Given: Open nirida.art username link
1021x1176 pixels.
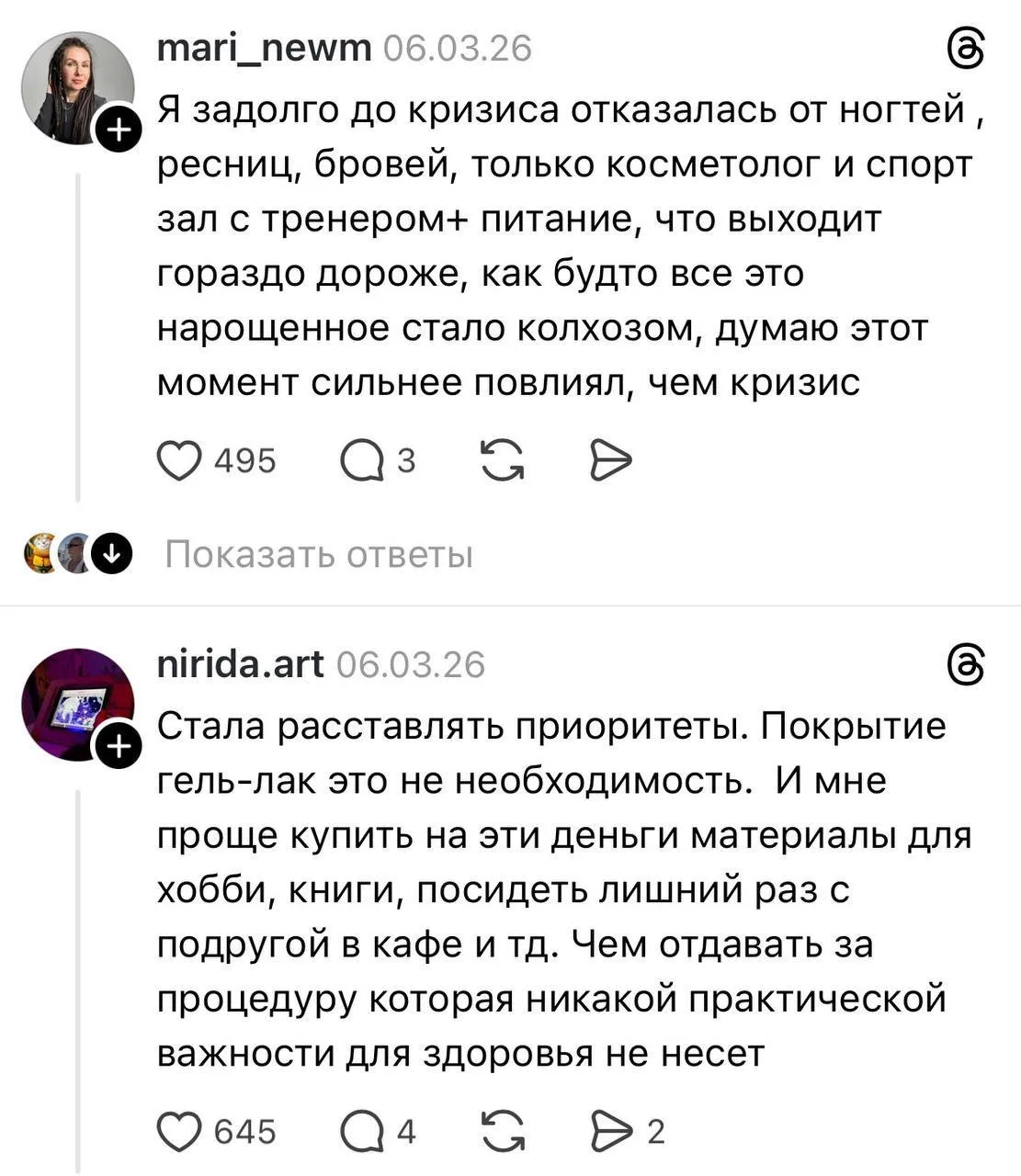Looking at the screenshot, I should click(241, 663).
